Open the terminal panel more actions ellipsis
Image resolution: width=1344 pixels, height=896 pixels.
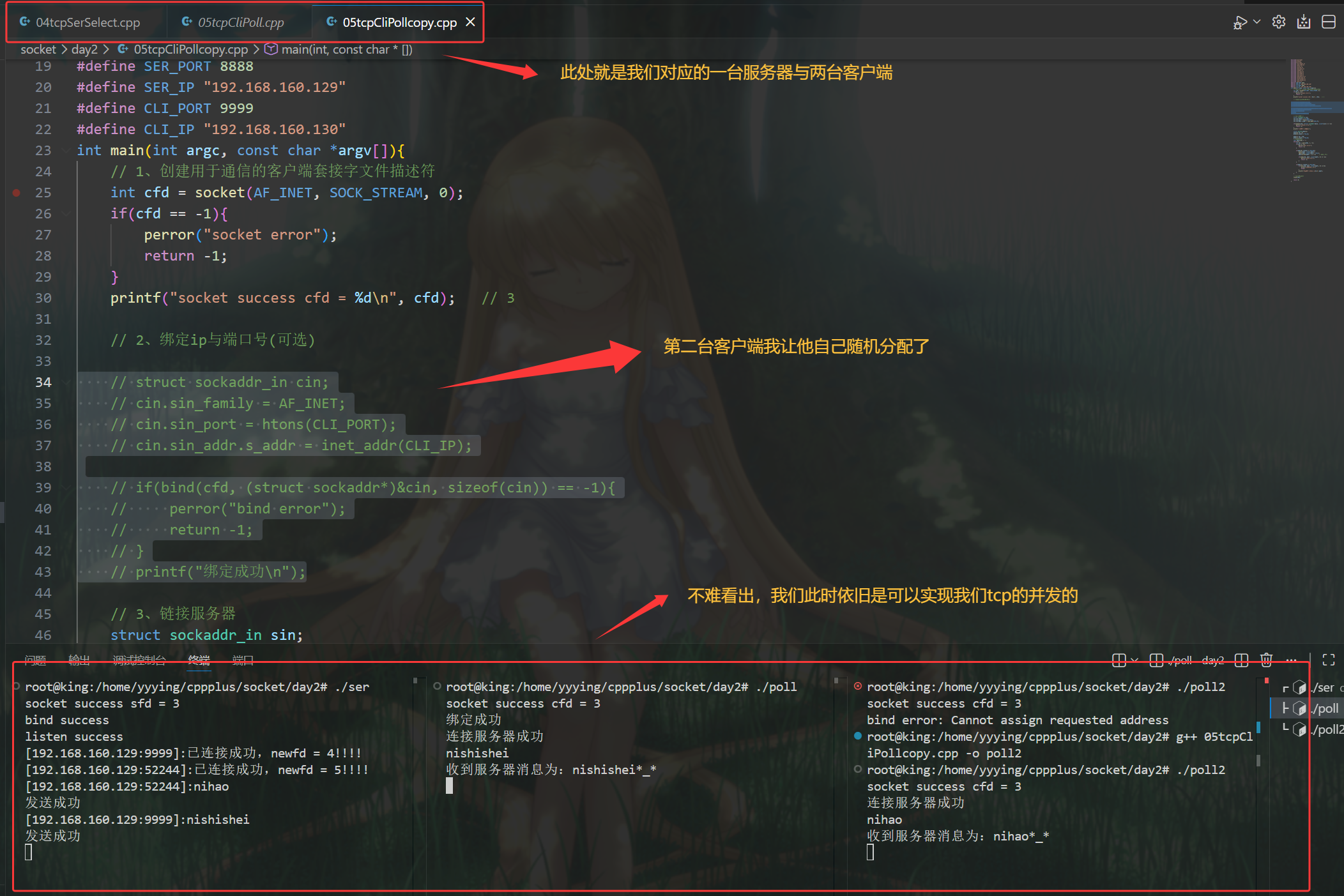click(x=1291, y=660)
